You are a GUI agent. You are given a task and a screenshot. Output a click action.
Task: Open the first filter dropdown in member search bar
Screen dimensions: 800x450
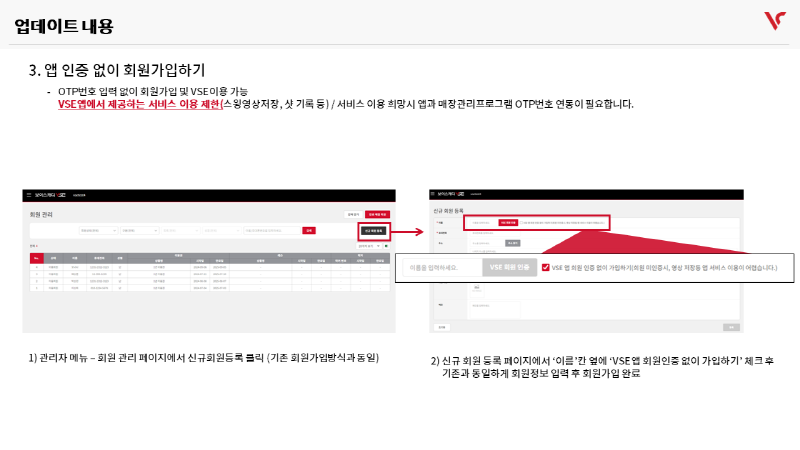[x=98, y=231]
